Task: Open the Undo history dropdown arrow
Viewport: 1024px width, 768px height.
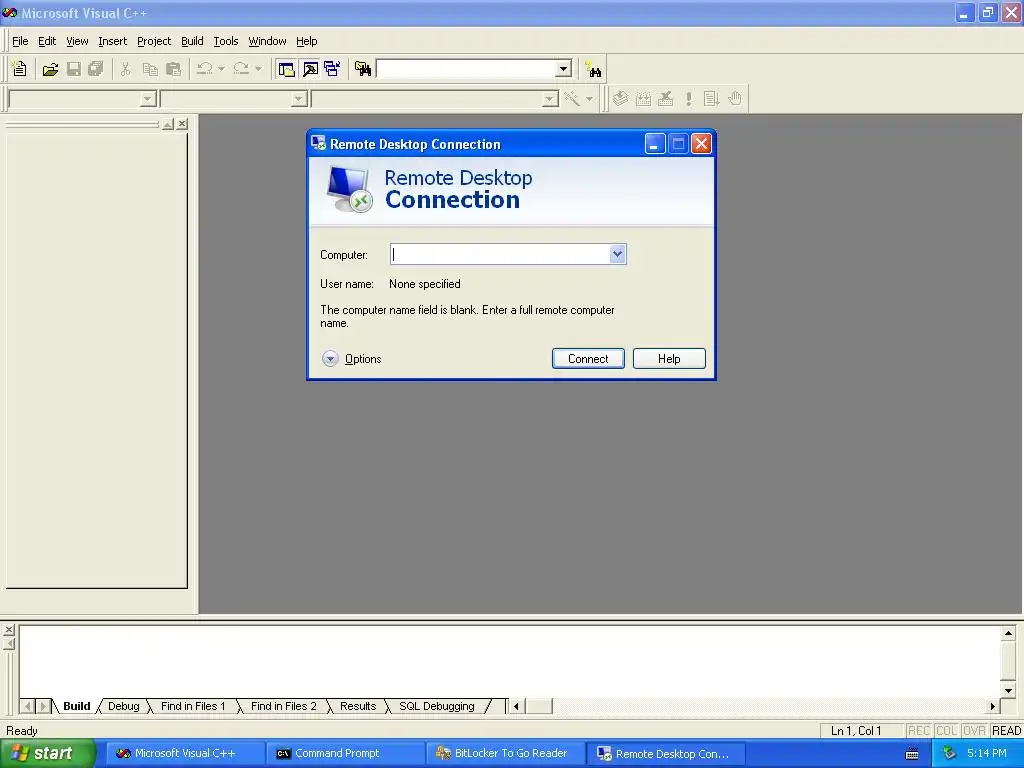Action: (x=221, y=69)
